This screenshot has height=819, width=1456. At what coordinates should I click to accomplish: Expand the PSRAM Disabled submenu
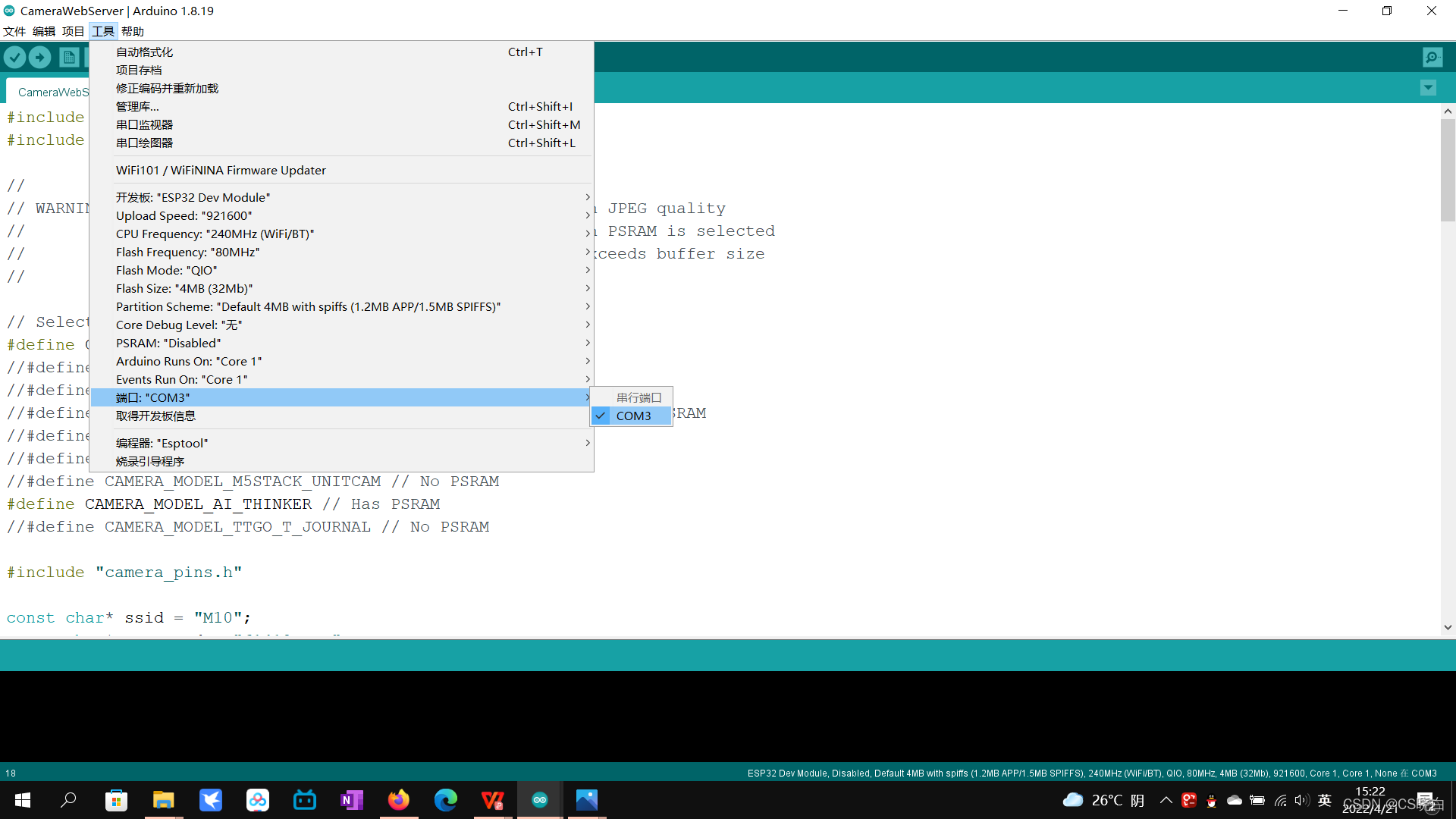tap(341, 343)
